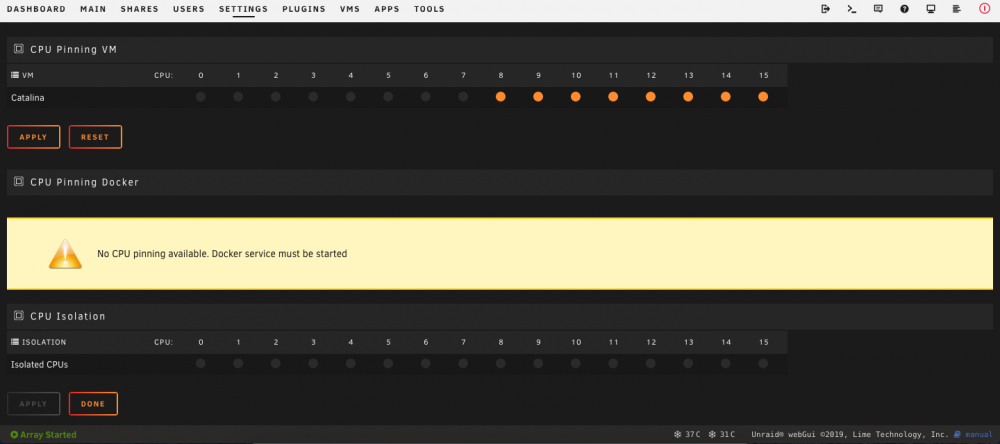Click the logout icon in top bar
Screen dimensions: 1000x444
825,9
